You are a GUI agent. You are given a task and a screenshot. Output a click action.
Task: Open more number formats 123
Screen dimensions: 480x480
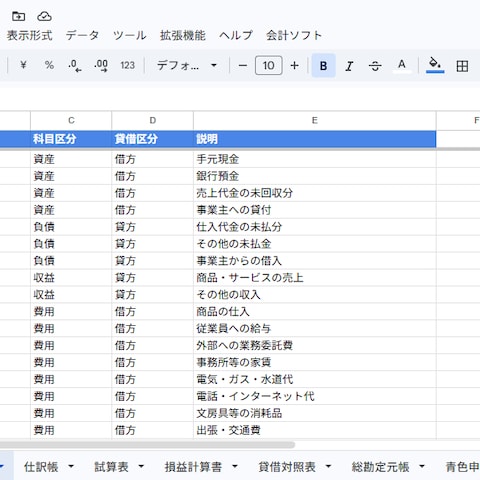click(127, 65)
